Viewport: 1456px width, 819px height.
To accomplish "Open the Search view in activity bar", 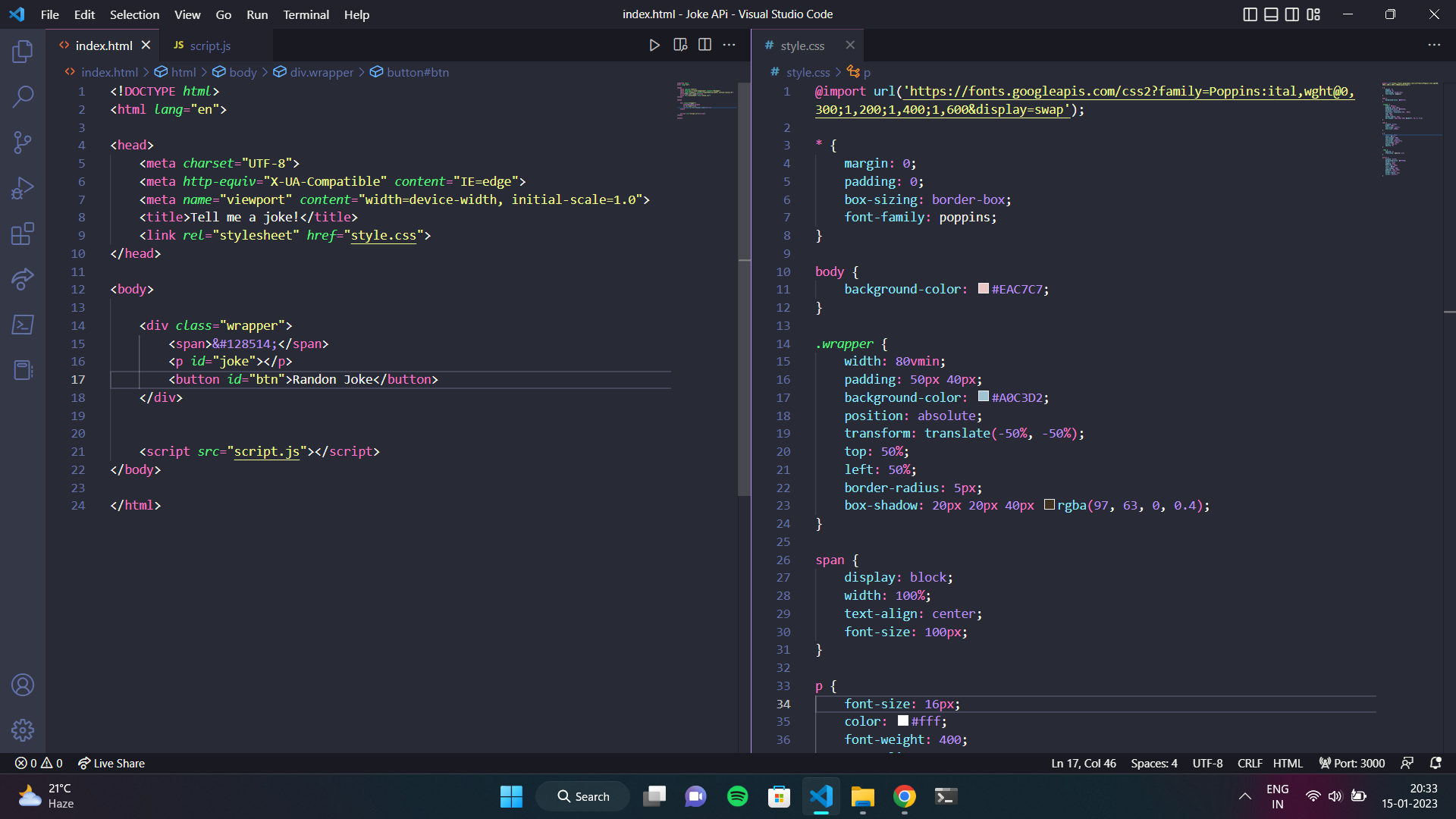I will point(23,96).
